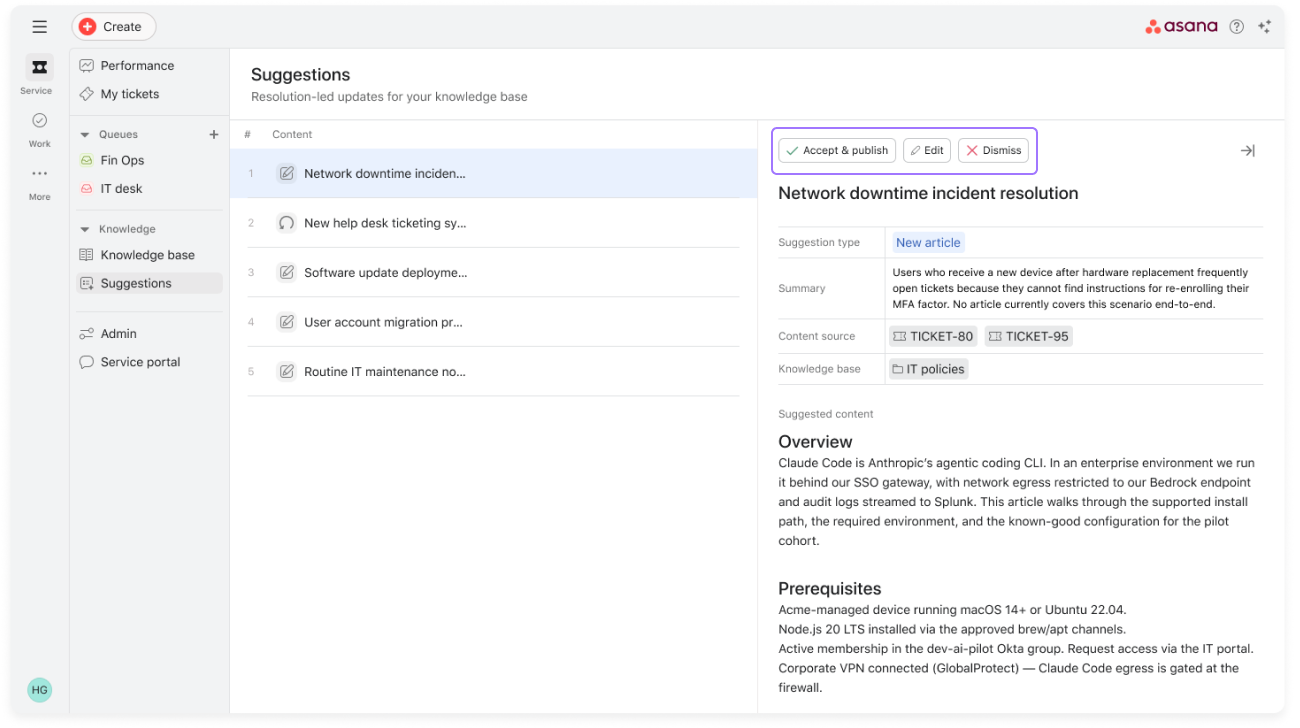Image resolution: width=1300 pixels, height=728 pixels.
Task: Open the hamburger navigation menu
Action: (40, 27)
